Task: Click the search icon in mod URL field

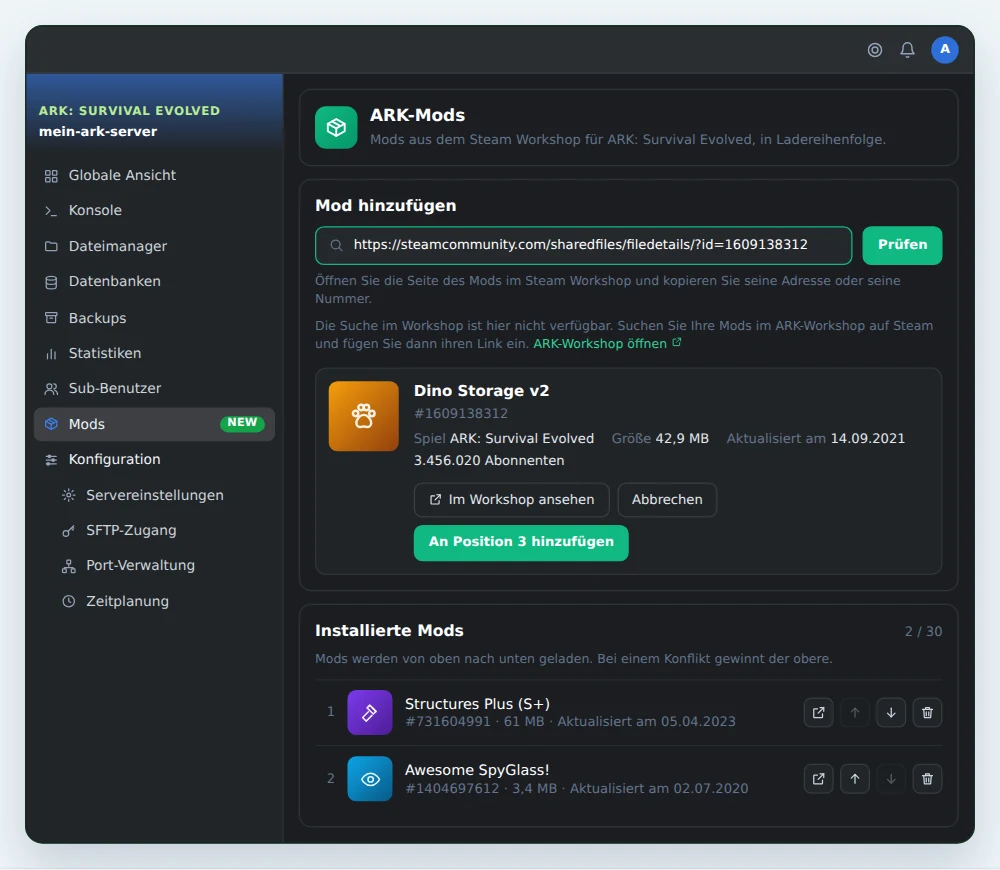Action: point(336,245)
